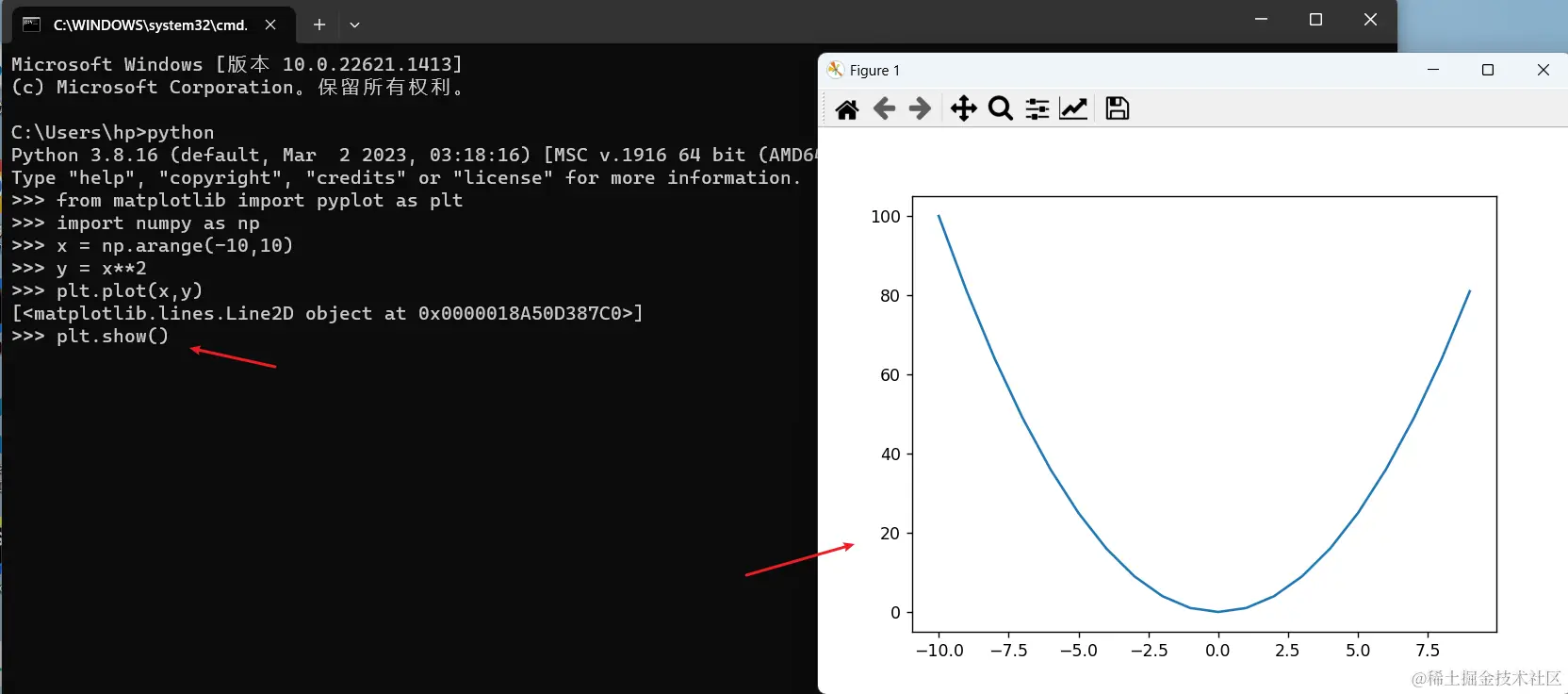Screen dimensions: 1568x694
Task: Click the x-axis tick label −5.0
Action: (x=1079, y=651)
